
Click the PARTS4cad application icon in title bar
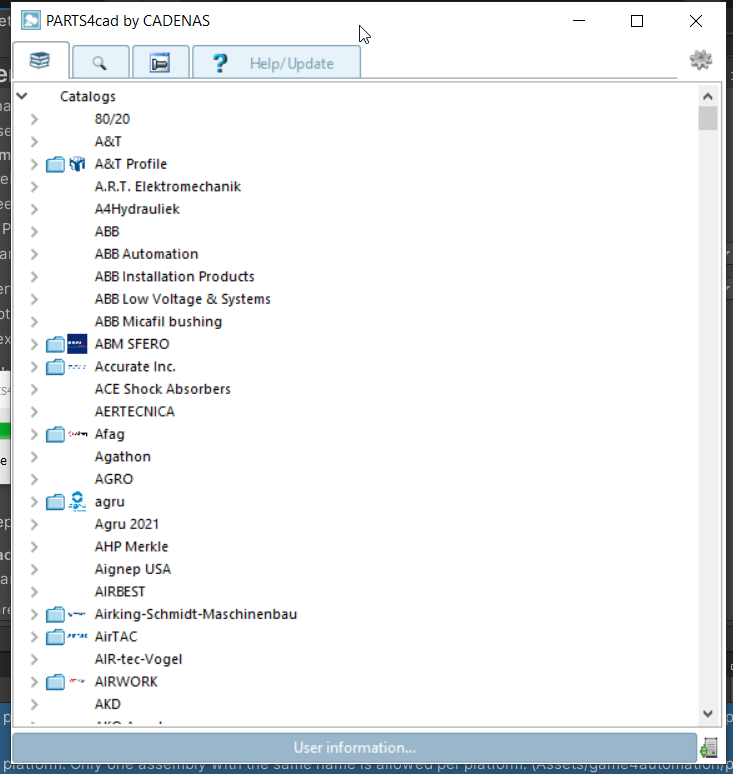tap(31, 21)
